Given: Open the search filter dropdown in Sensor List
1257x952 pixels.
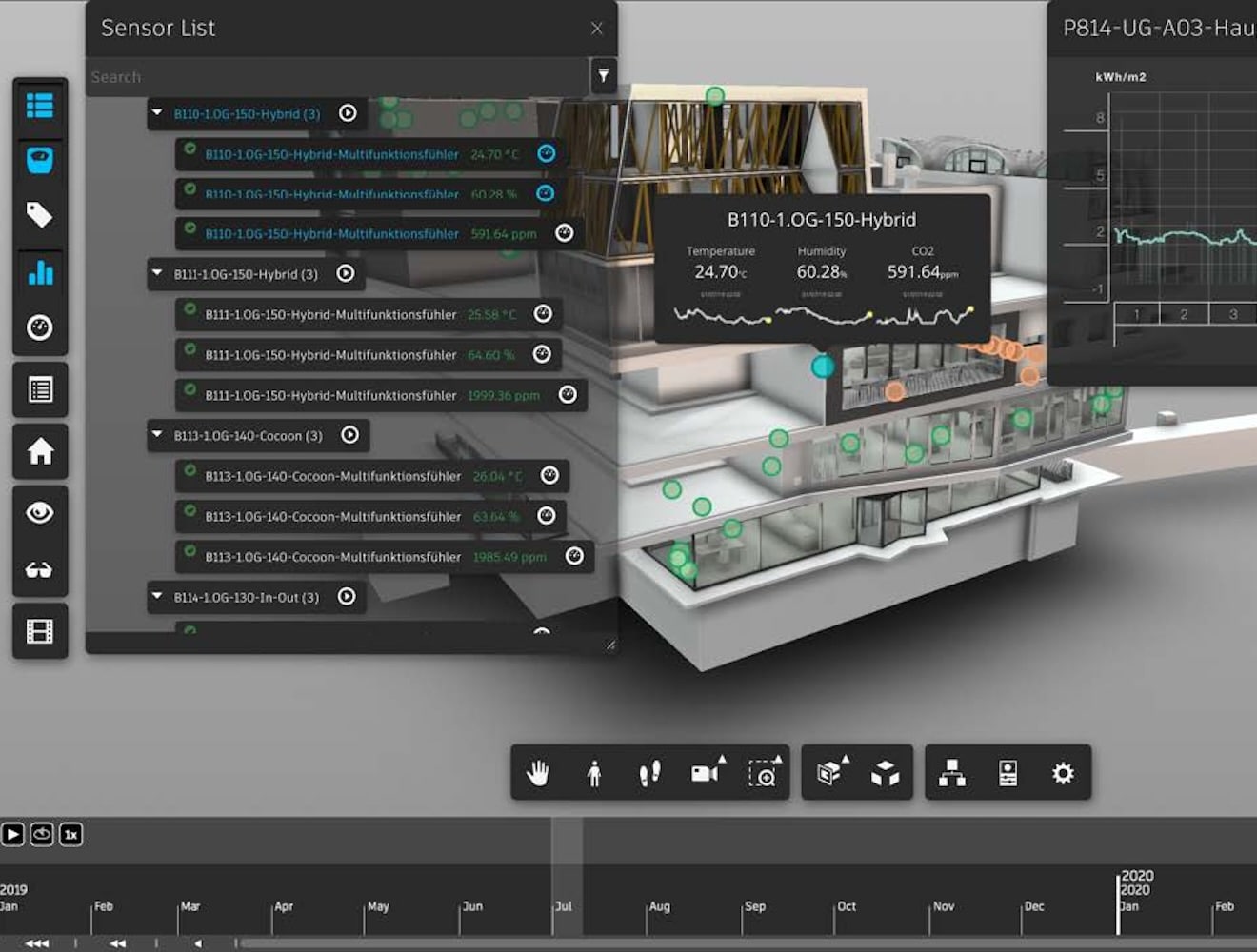Looking at the screenshot, I should tap(604, 76).
